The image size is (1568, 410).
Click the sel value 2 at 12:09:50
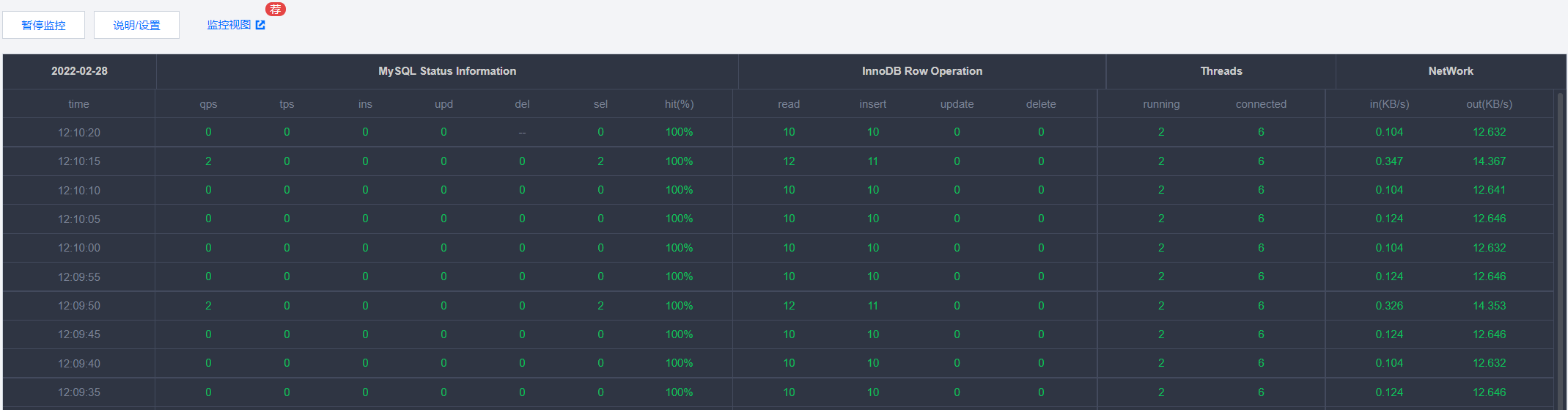pos(600,306)
